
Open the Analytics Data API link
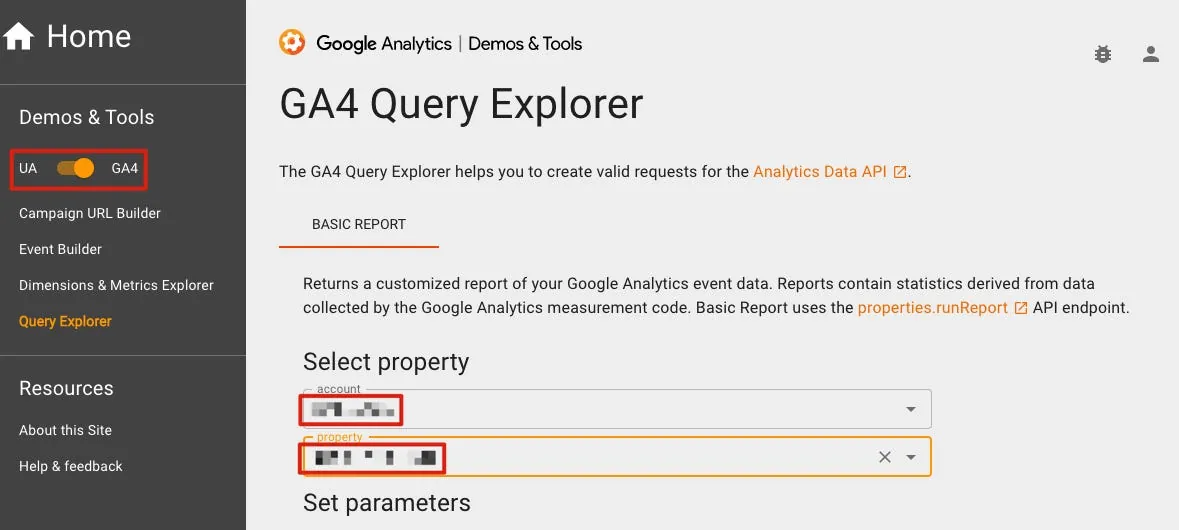[819, 172]
